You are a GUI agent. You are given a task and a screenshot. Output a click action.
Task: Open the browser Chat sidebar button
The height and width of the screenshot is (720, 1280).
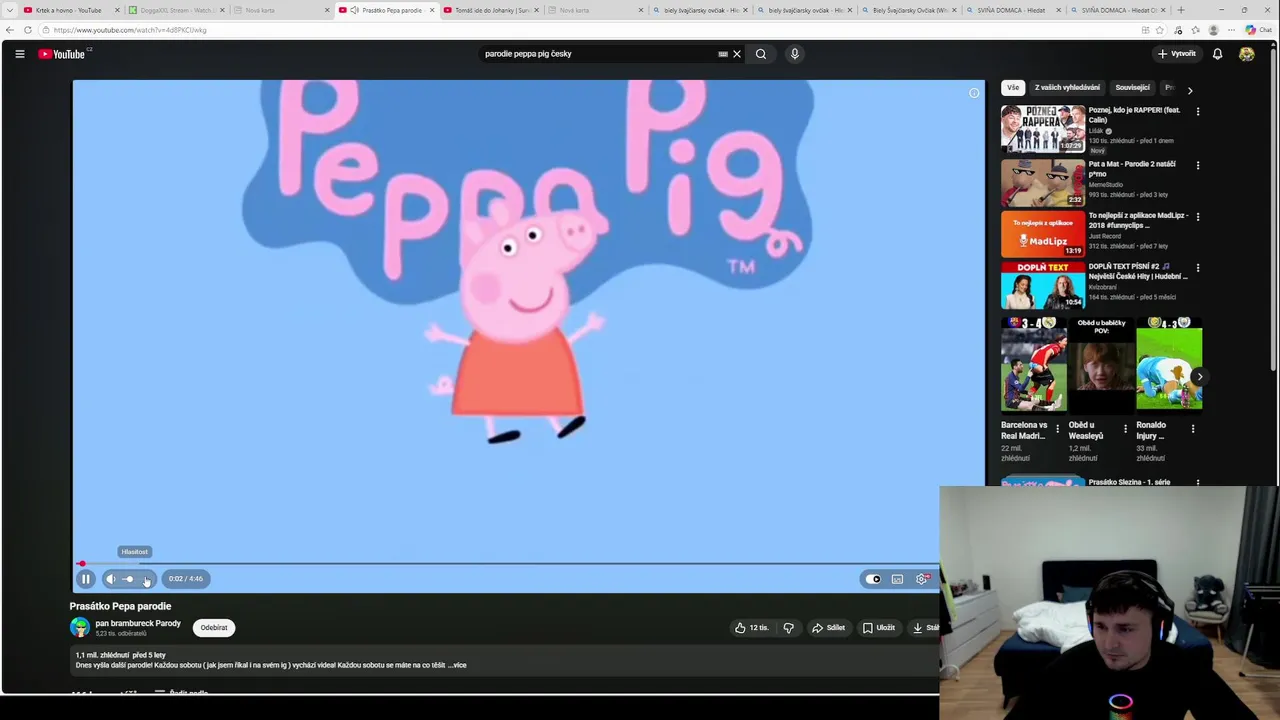tap(1258, 30)
